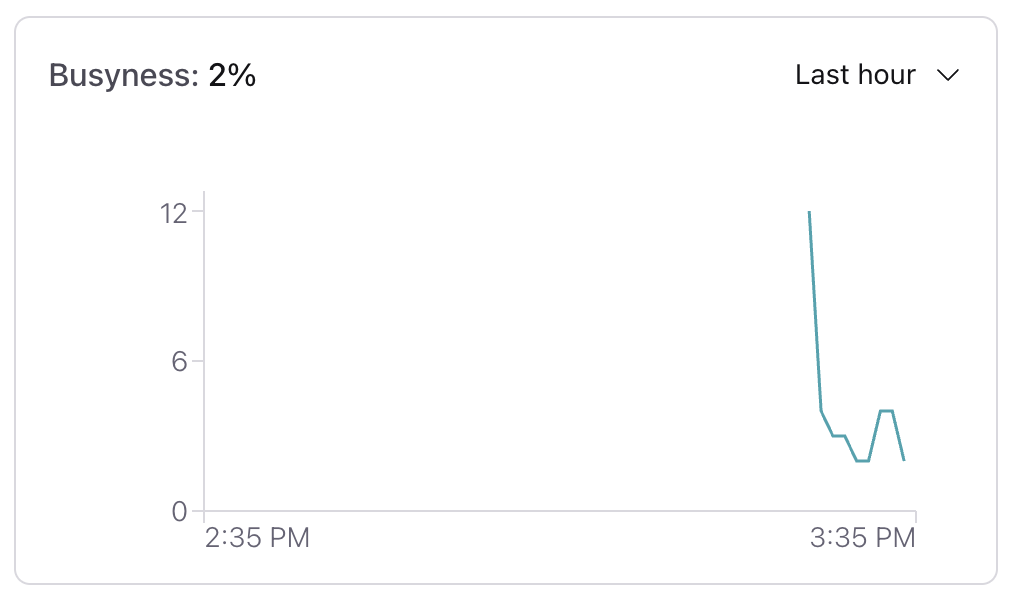Viewport: 1012px width, 600px height.
Task: Click the x-axis start tick above 2:35 PM
Action: pyautogui.click(x=204, y=517)
